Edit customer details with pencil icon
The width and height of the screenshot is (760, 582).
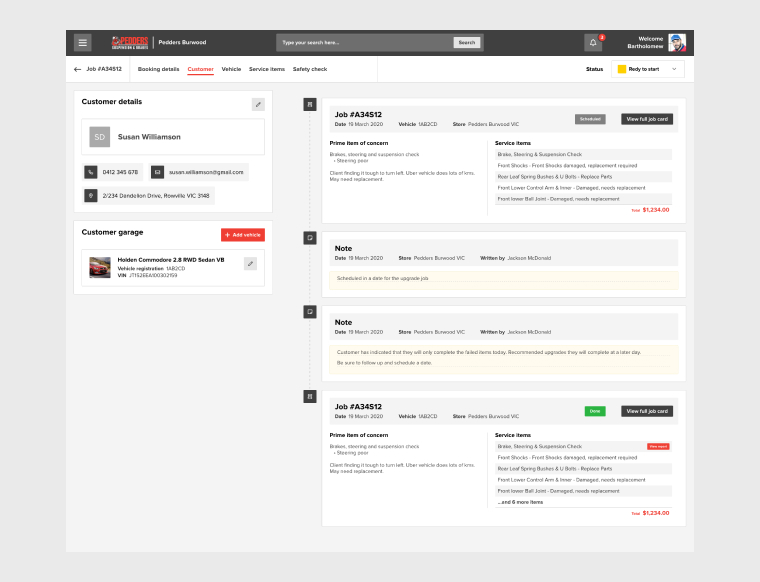click(258, 104)
